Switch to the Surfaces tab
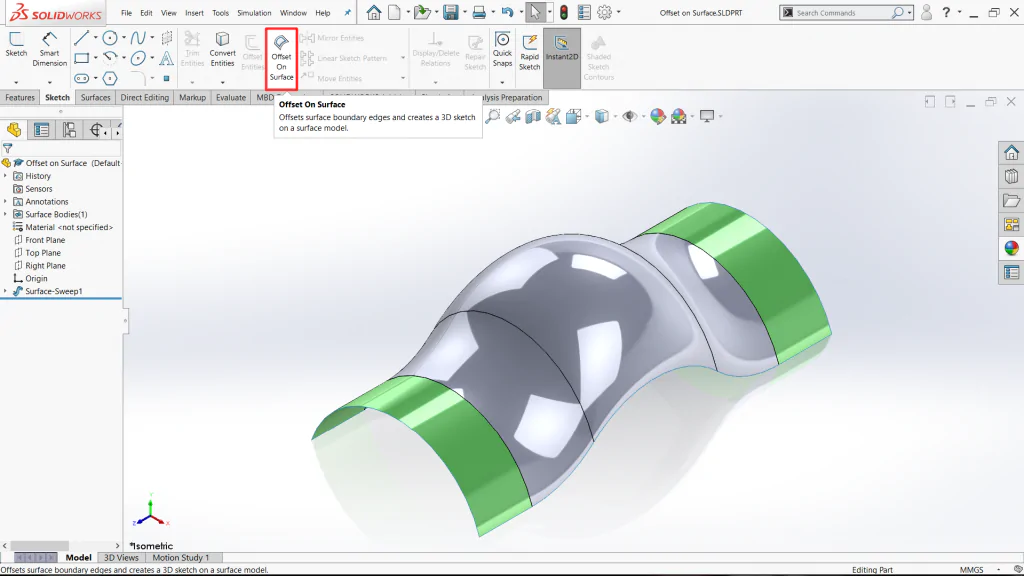This screenshot has height=576, width=1024. tap(95, 97)
